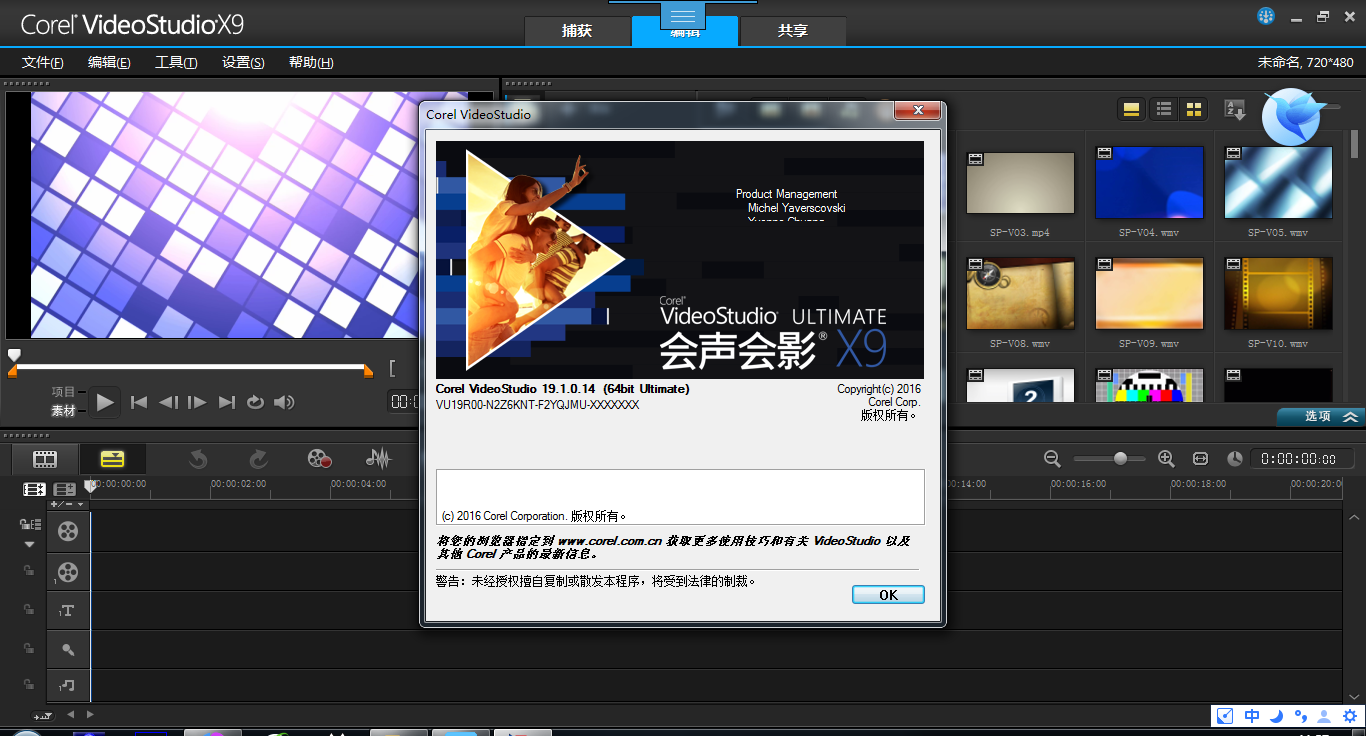The width and height of the screenshot is (1366, 736).
Task: Select the voice track button
Action: click(67, 650)
